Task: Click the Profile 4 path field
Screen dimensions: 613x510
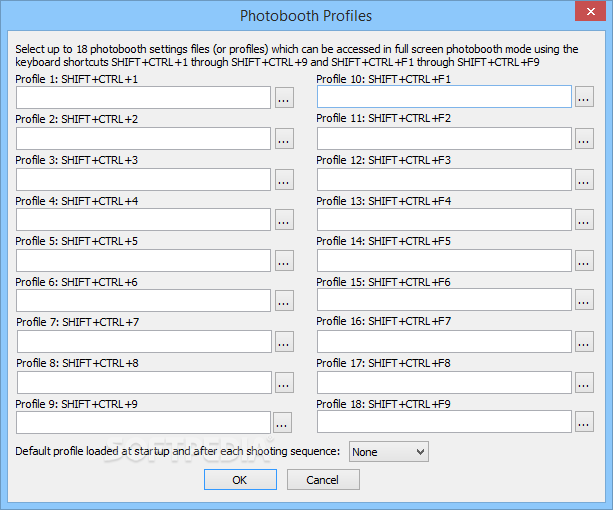Action: 143,220
